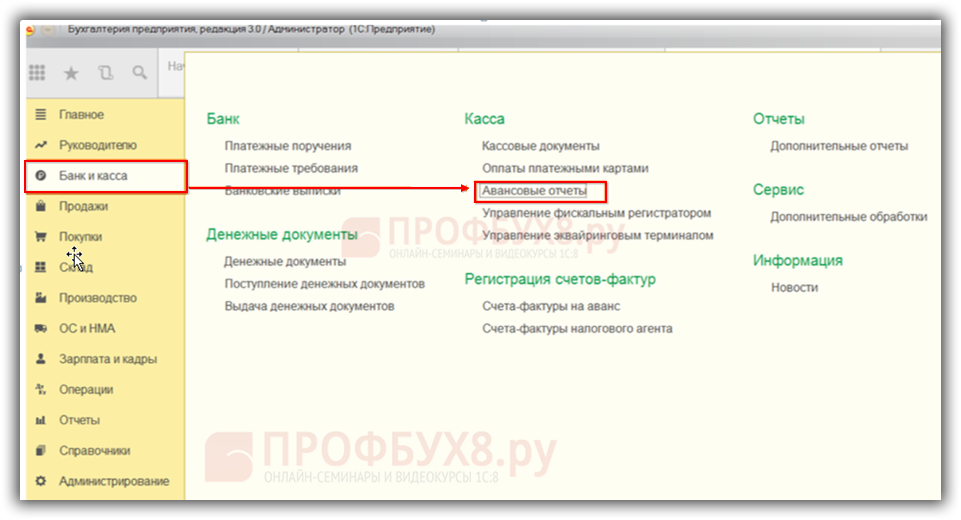Viewport: 961px width, 520px height.
Task: Click the ОС и НМА truck icon
Action: [41, 329]
